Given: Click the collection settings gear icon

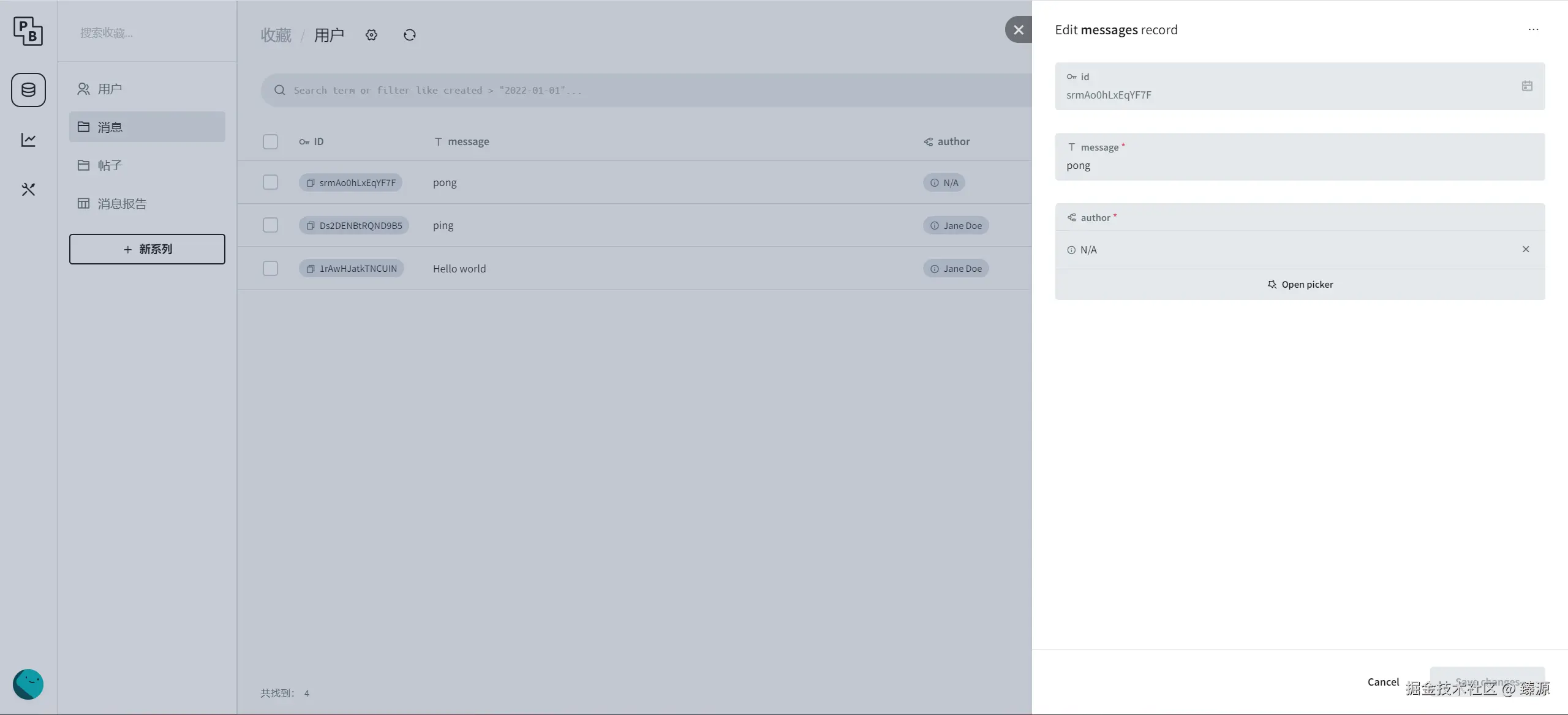Looking at the screenshot, I should [371, 35].
